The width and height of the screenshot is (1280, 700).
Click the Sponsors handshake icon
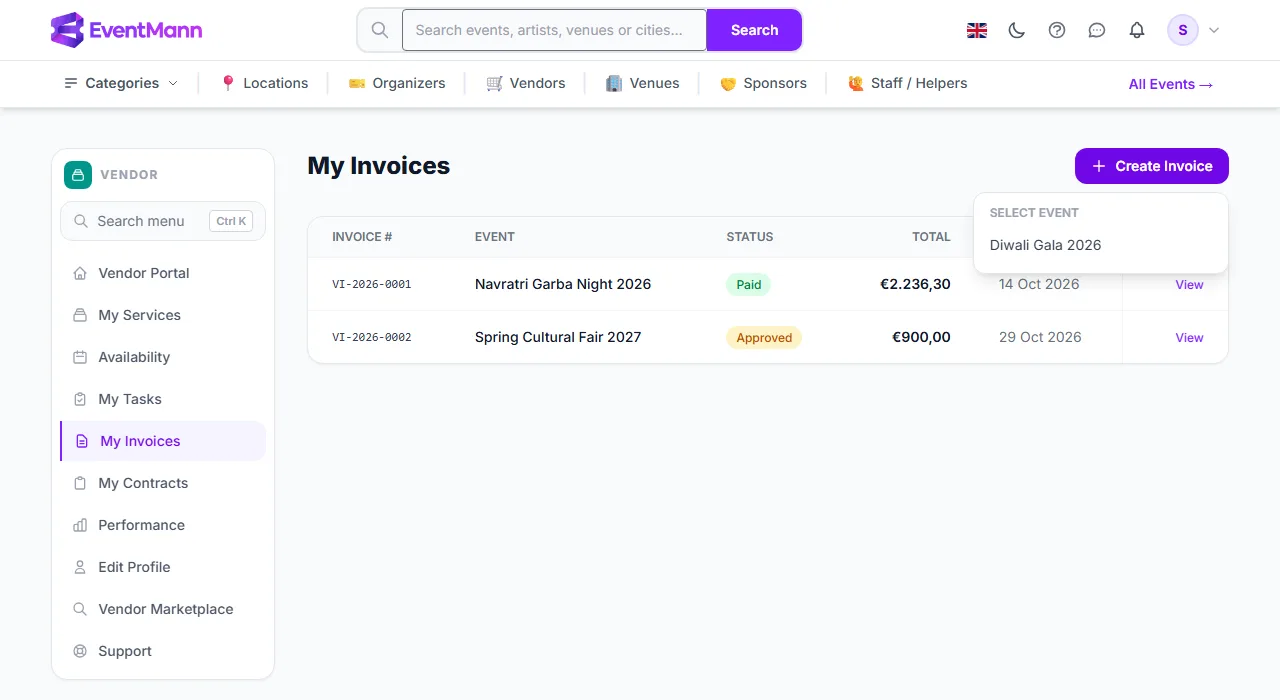(x=728, y=84)
